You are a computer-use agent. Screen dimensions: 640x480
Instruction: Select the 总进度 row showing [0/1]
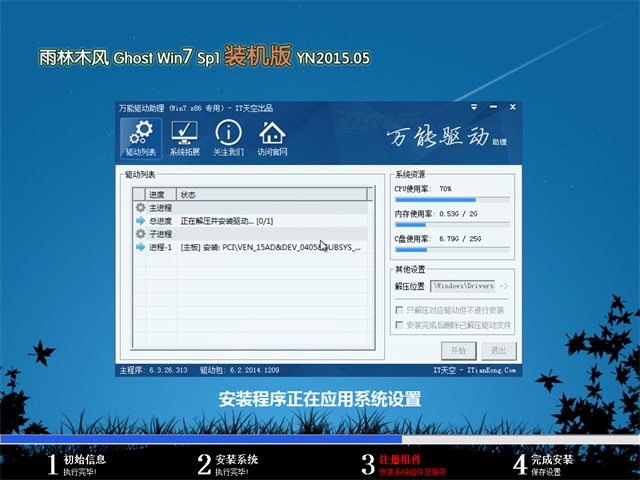point(251,221)
